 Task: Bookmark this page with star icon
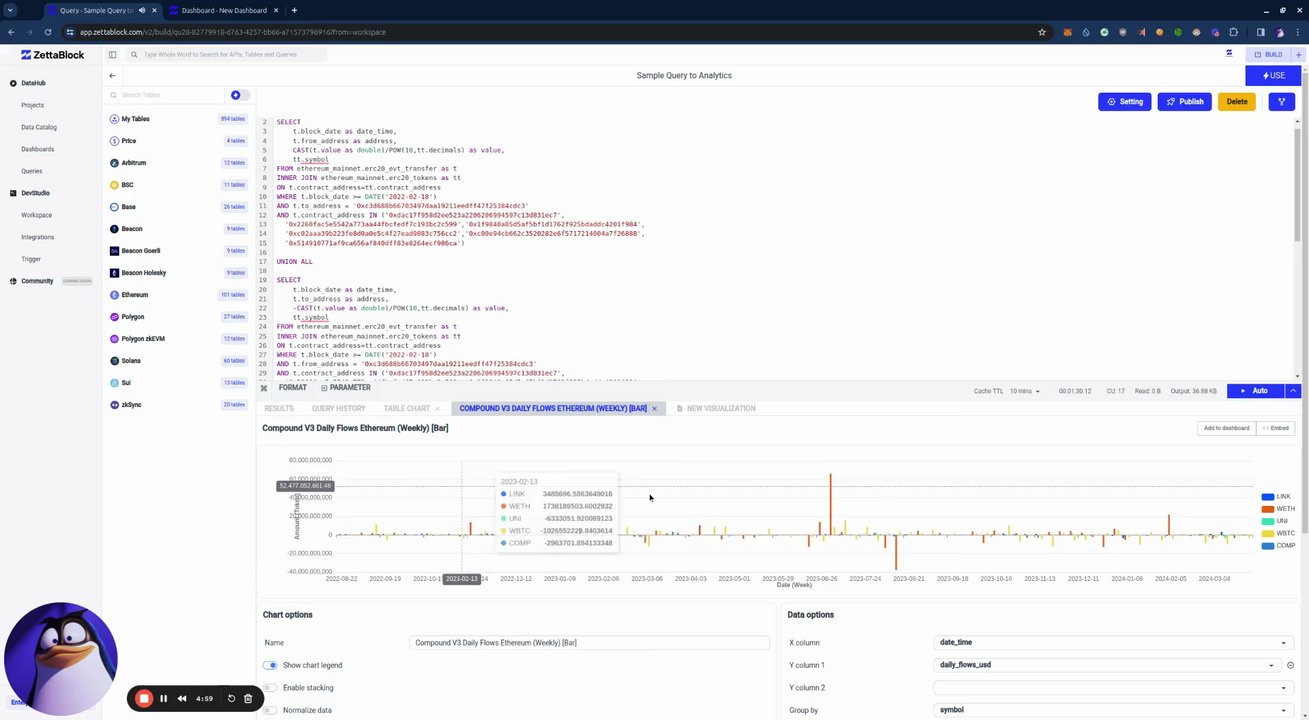tap(1042, 32)
